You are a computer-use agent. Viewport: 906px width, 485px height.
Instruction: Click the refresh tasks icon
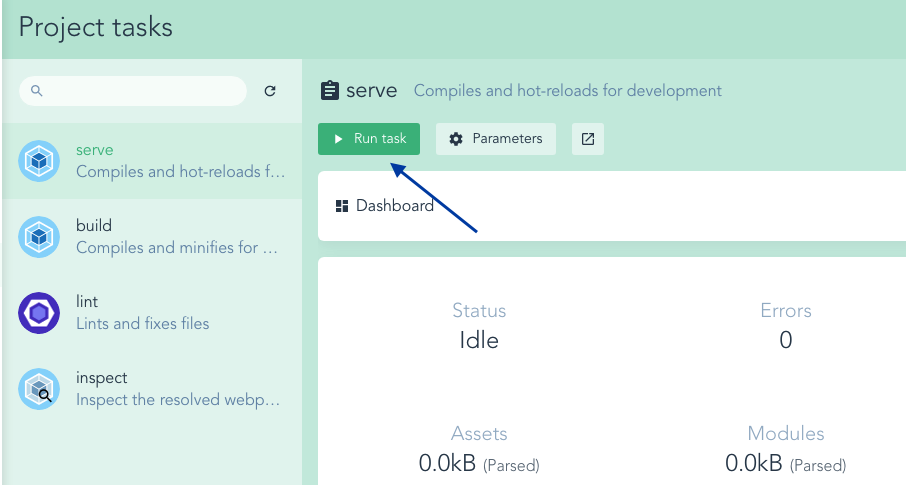pyautogui.click(x=270, y=91)
